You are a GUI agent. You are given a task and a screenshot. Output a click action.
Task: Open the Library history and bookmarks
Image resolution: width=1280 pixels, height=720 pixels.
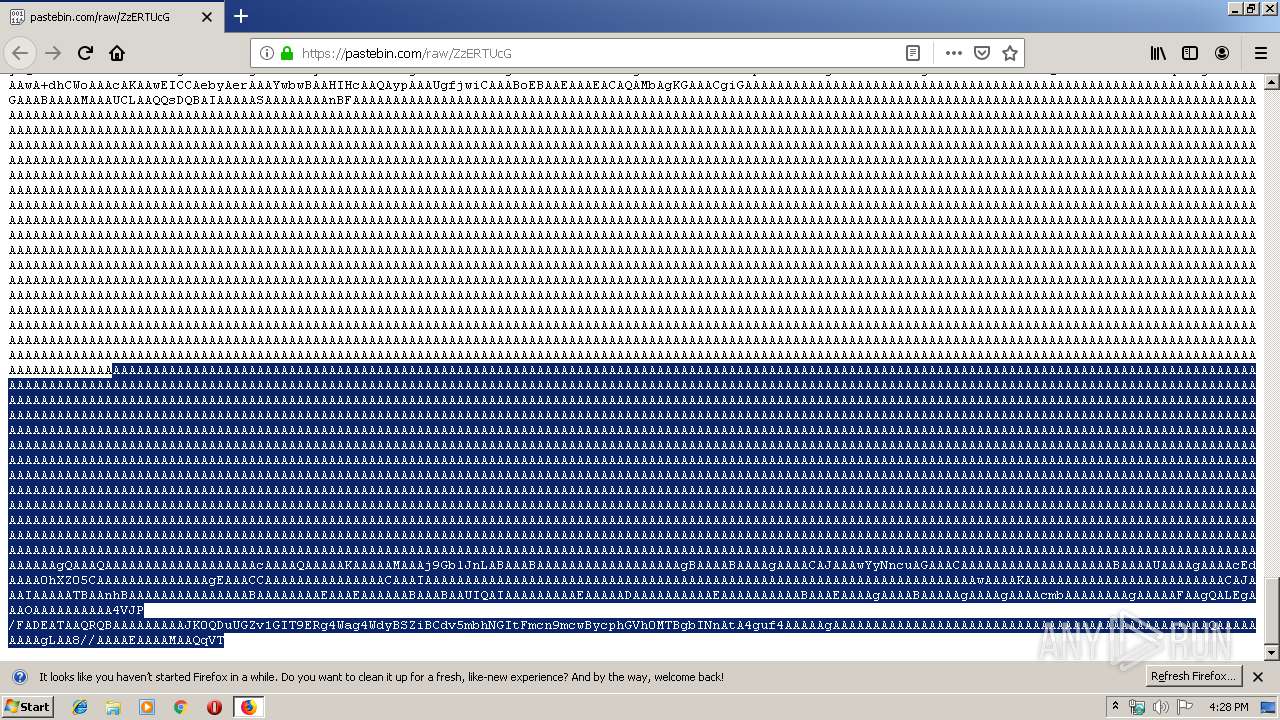(x=1158, y=53)
